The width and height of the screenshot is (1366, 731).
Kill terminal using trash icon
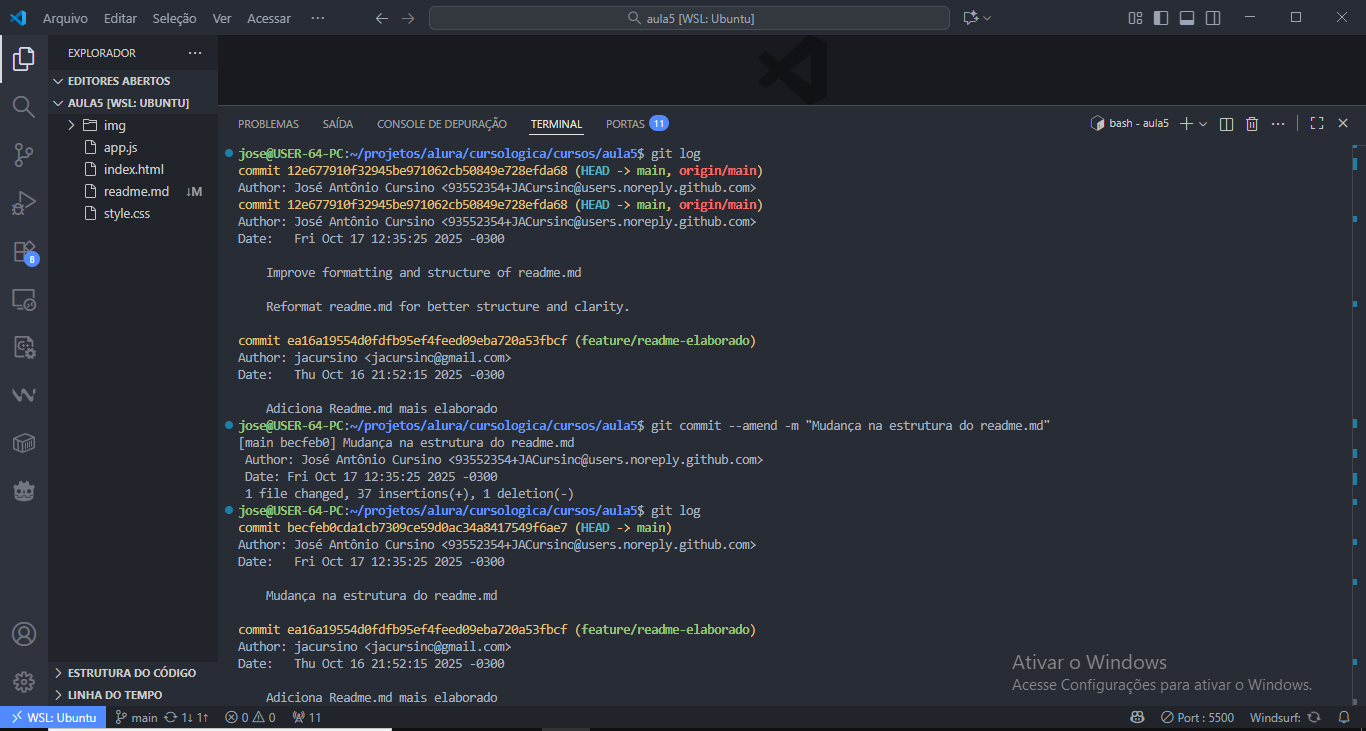1252,124
